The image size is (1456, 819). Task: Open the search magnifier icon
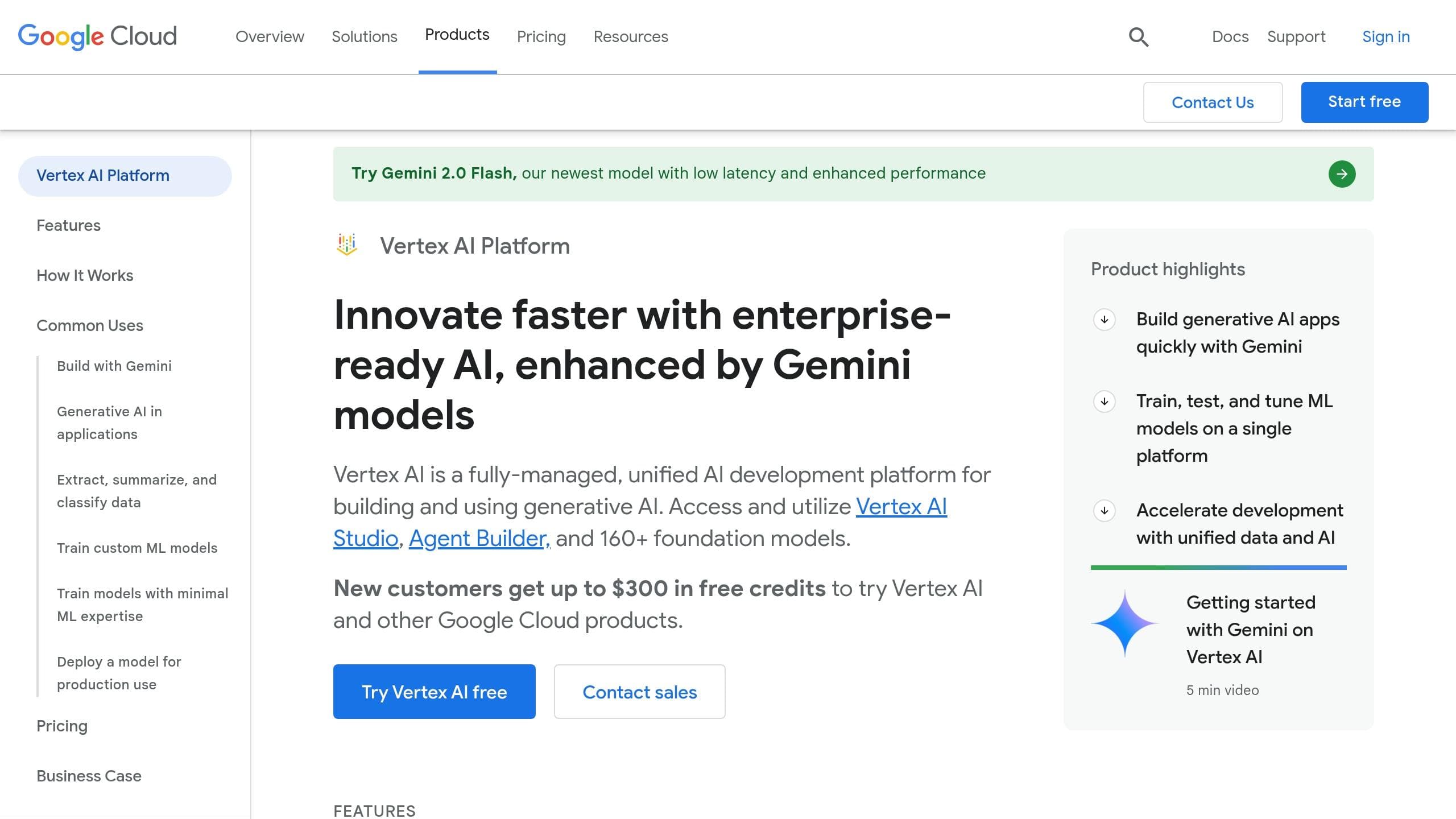tap(1138, 37)
